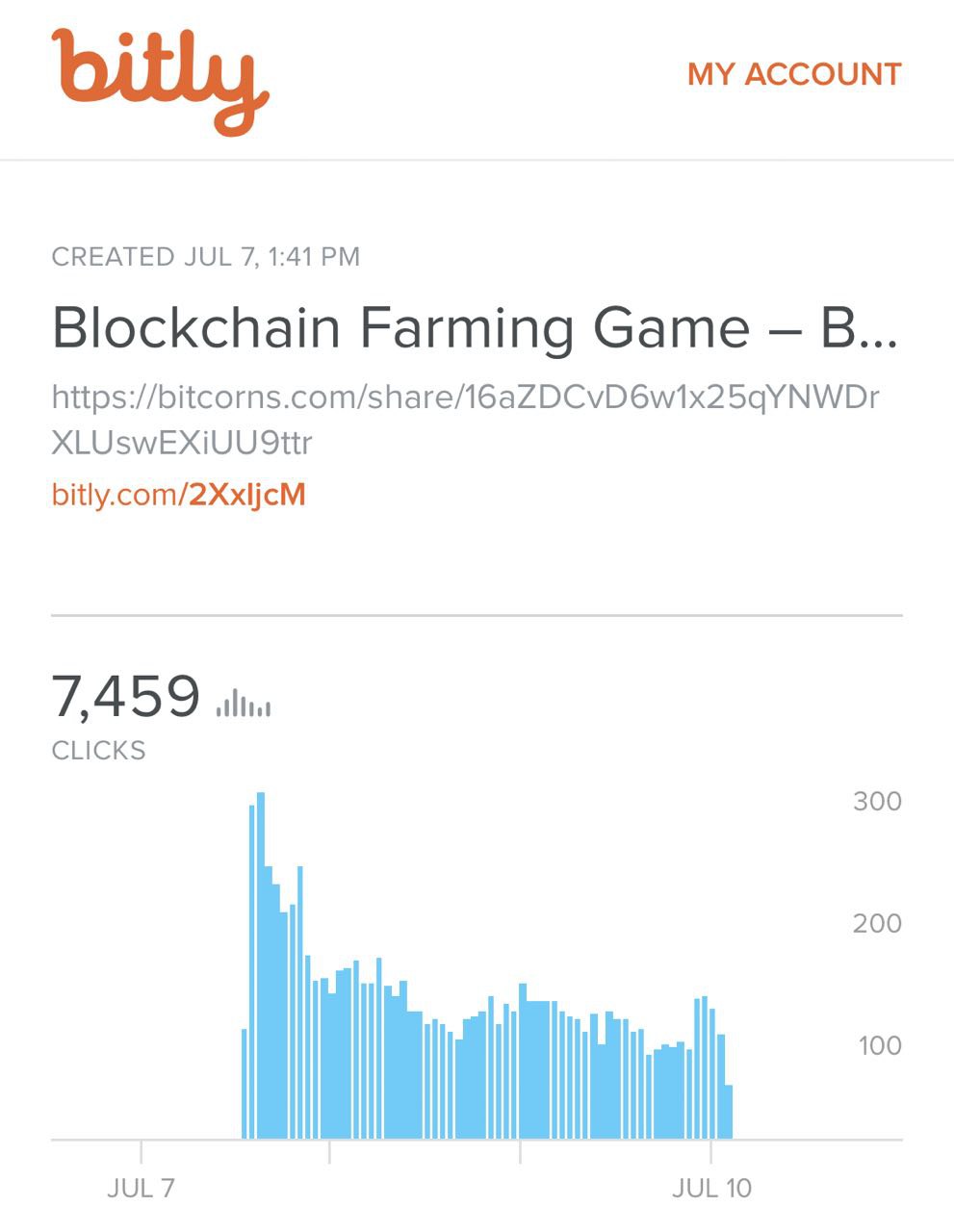Click the unlabeled tick right of JUL 7 tick
This screenshot has width=954, height=1232.
(x=329, y=1151)
